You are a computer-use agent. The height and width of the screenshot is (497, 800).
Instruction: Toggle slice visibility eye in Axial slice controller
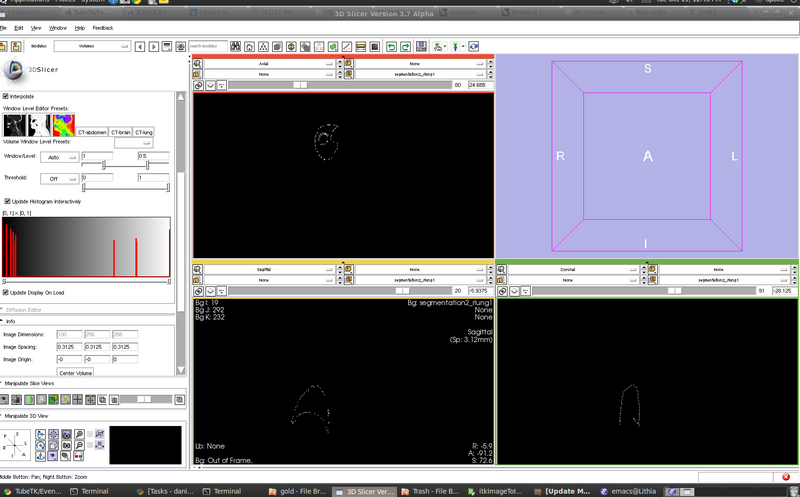pos(210,85)
